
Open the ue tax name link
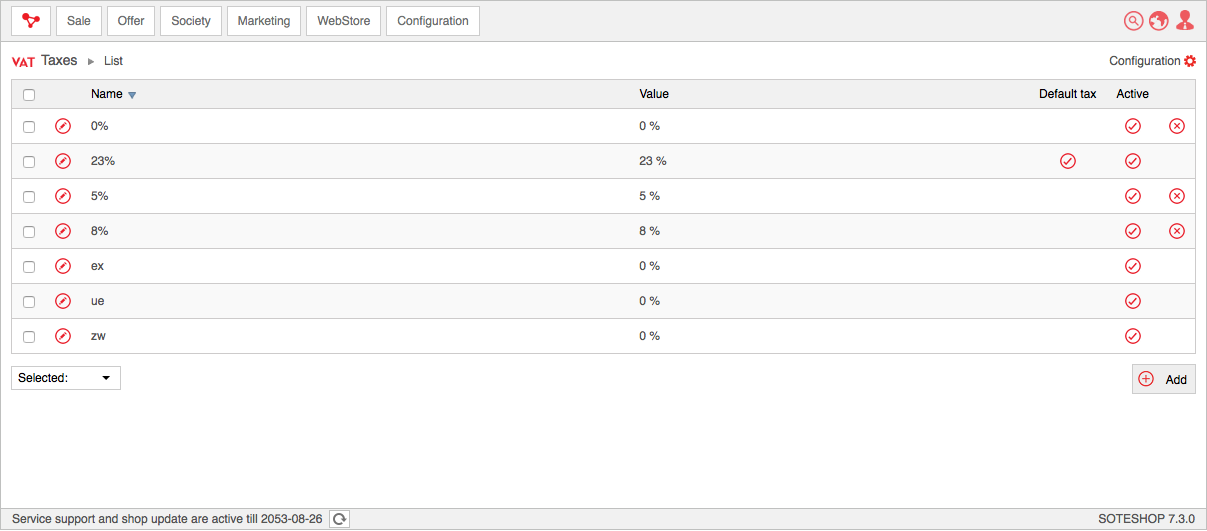tap(97, 301)
